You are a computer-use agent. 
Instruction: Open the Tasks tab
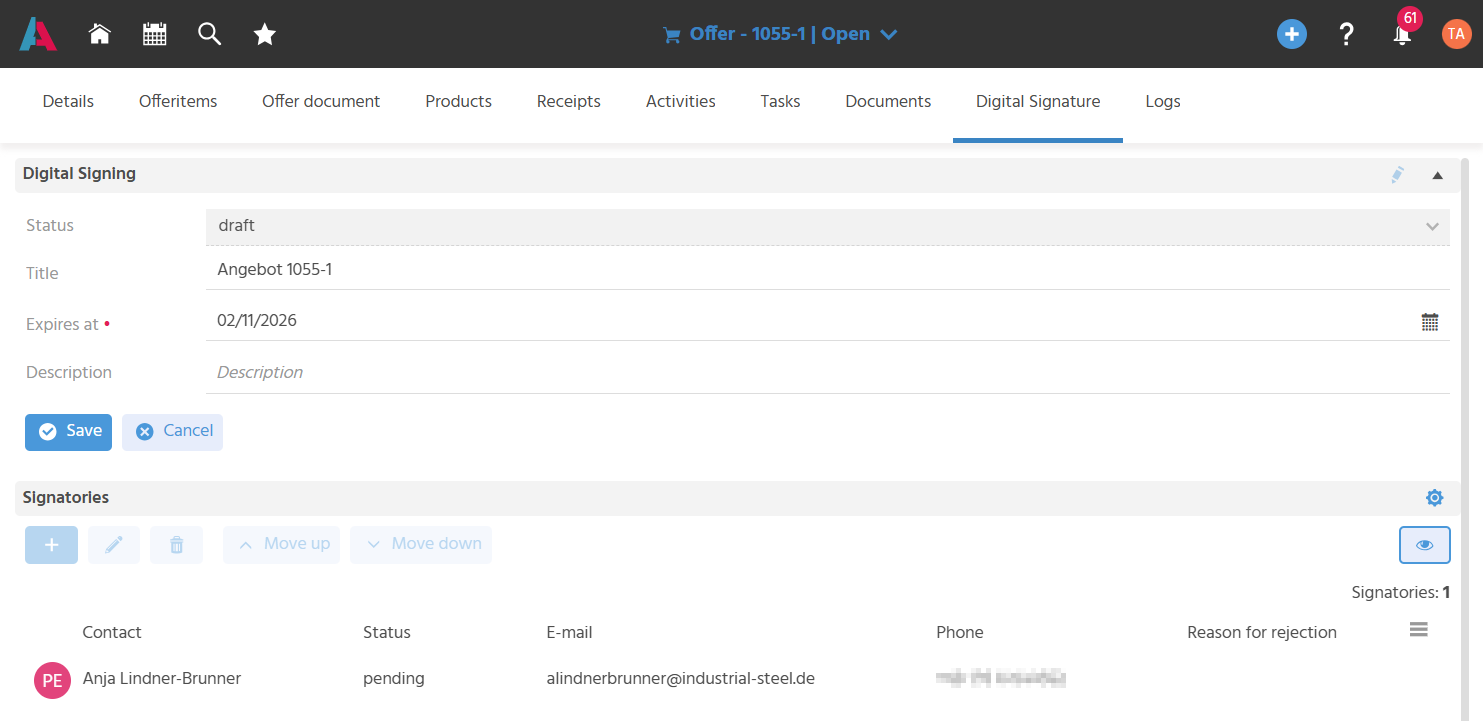coord(781,102)
